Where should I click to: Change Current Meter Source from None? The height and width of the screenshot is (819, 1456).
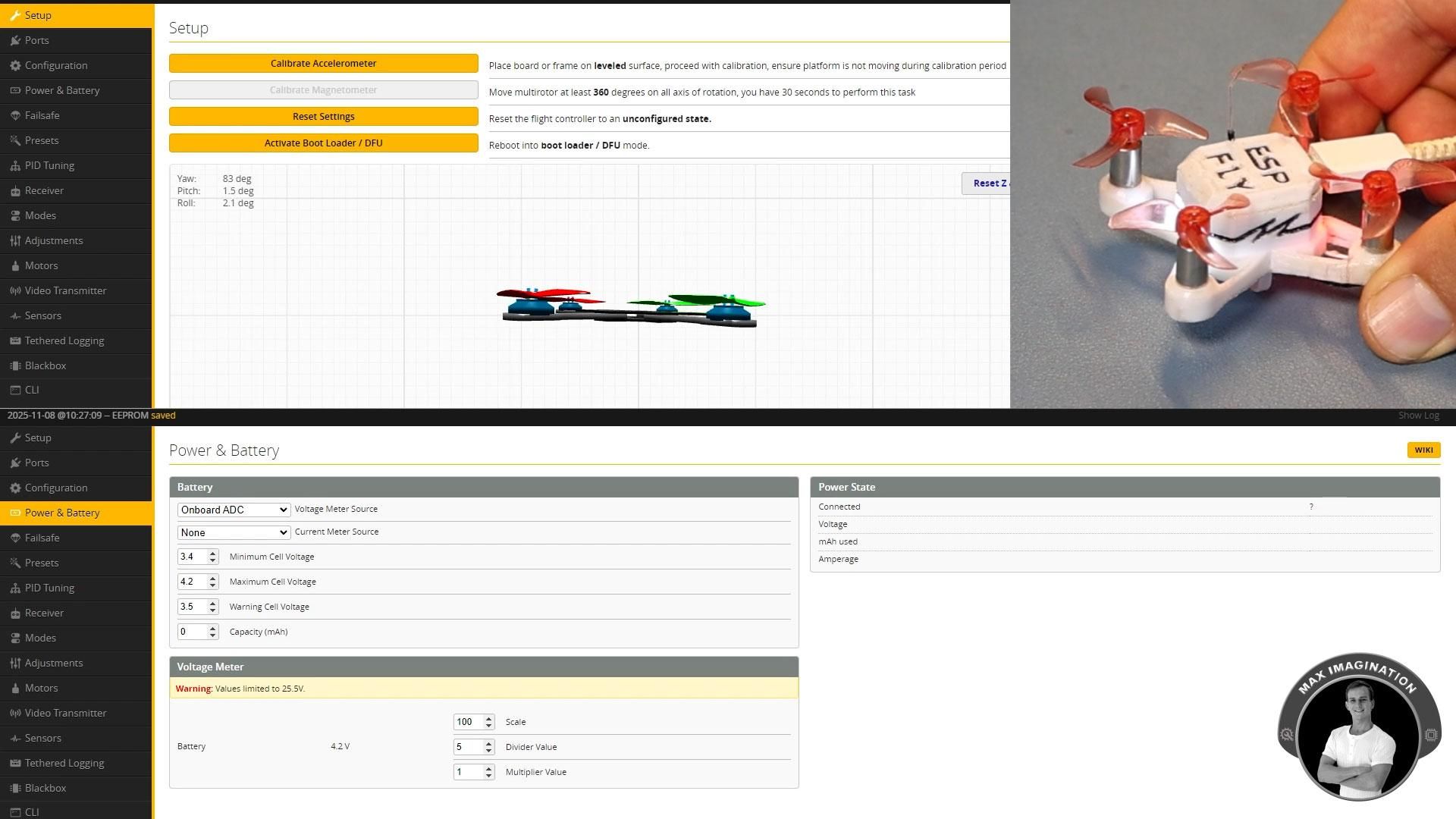pos(233,532)
